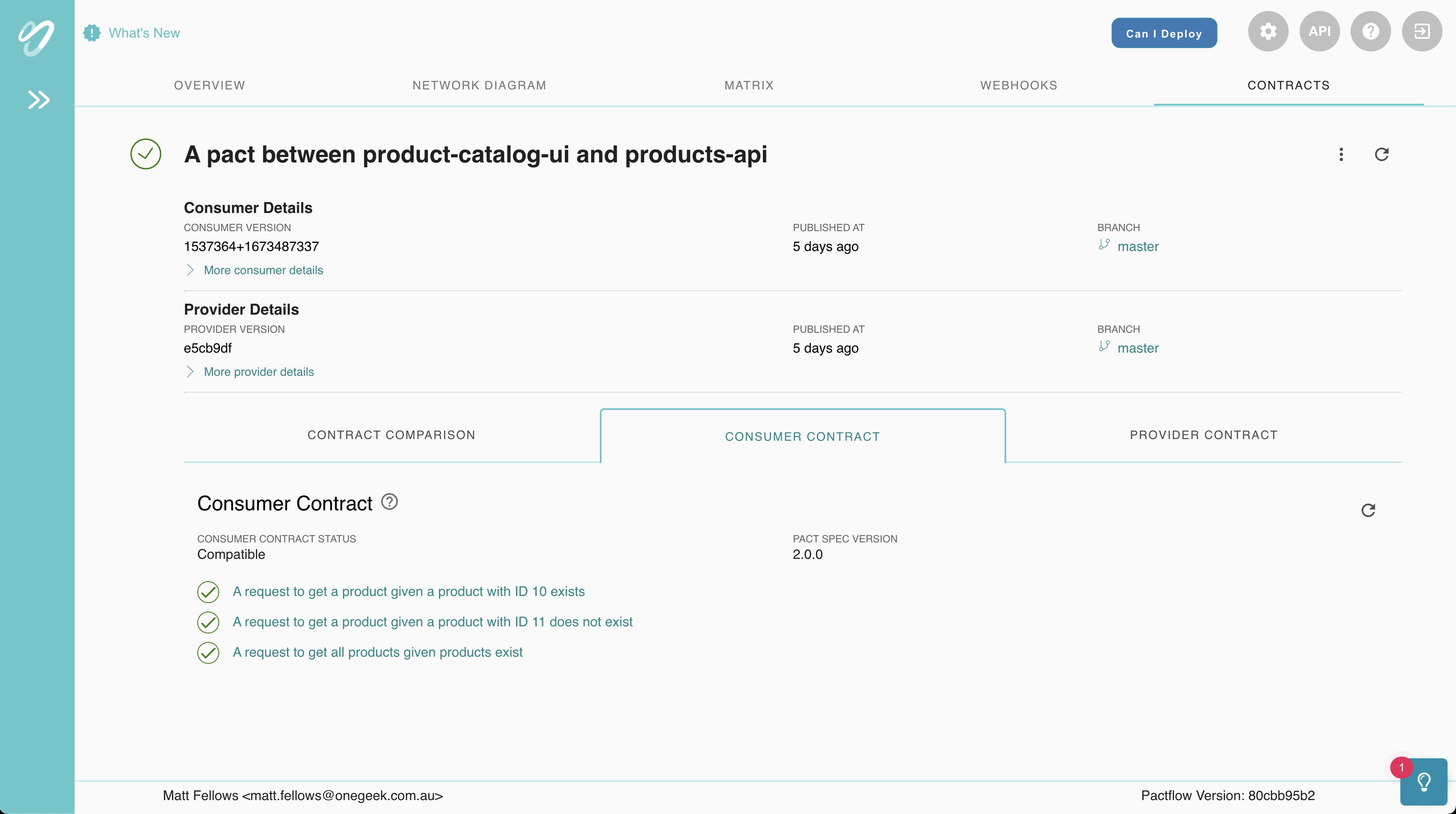Open the Contract Comparison tab
The height and width of the screenshot is (814, 1456).
[391, 435]
